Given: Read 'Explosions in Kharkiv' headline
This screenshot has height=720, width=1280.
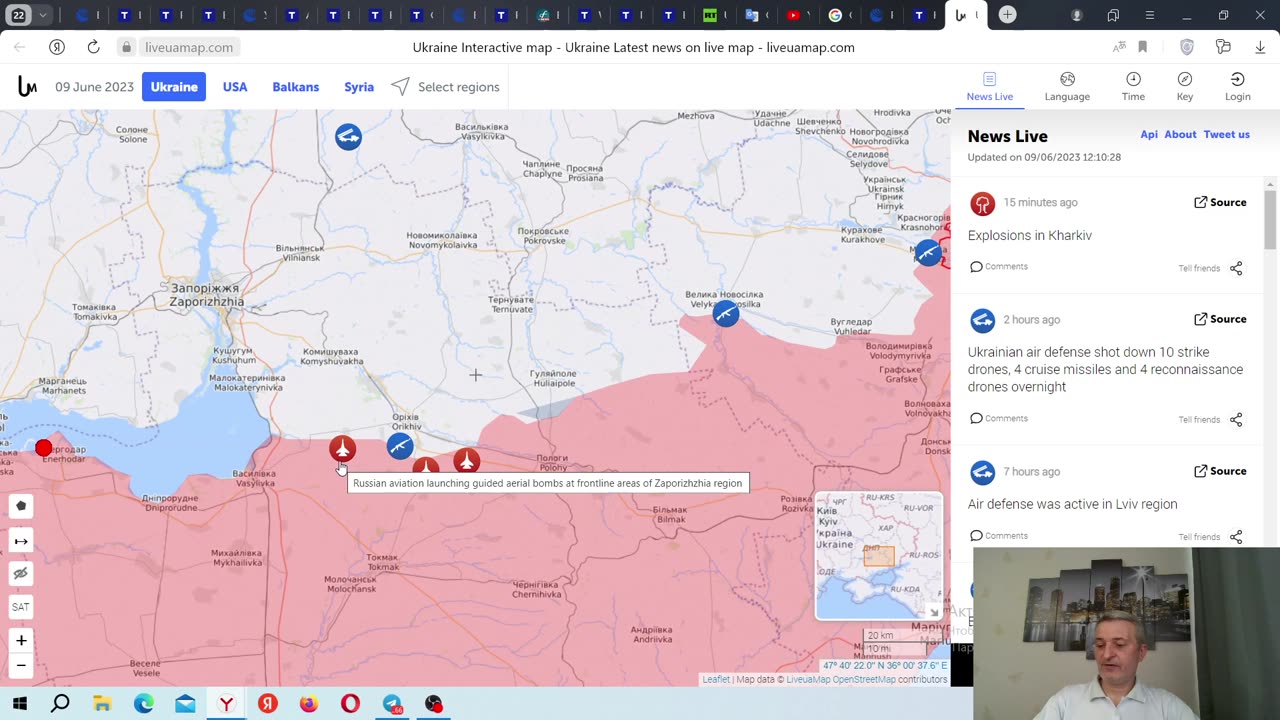Looking at the screenshot, I should (x=1030, y=236).
